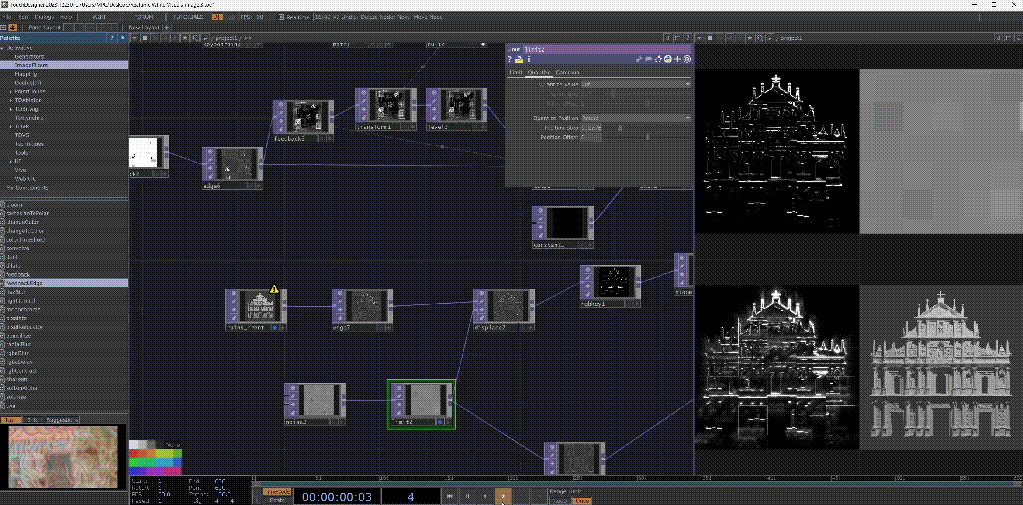Select feedbackEdge in the palette list
Image resolution: width=1023 pixels, height=505 pixels.
[x=30, y=283]
